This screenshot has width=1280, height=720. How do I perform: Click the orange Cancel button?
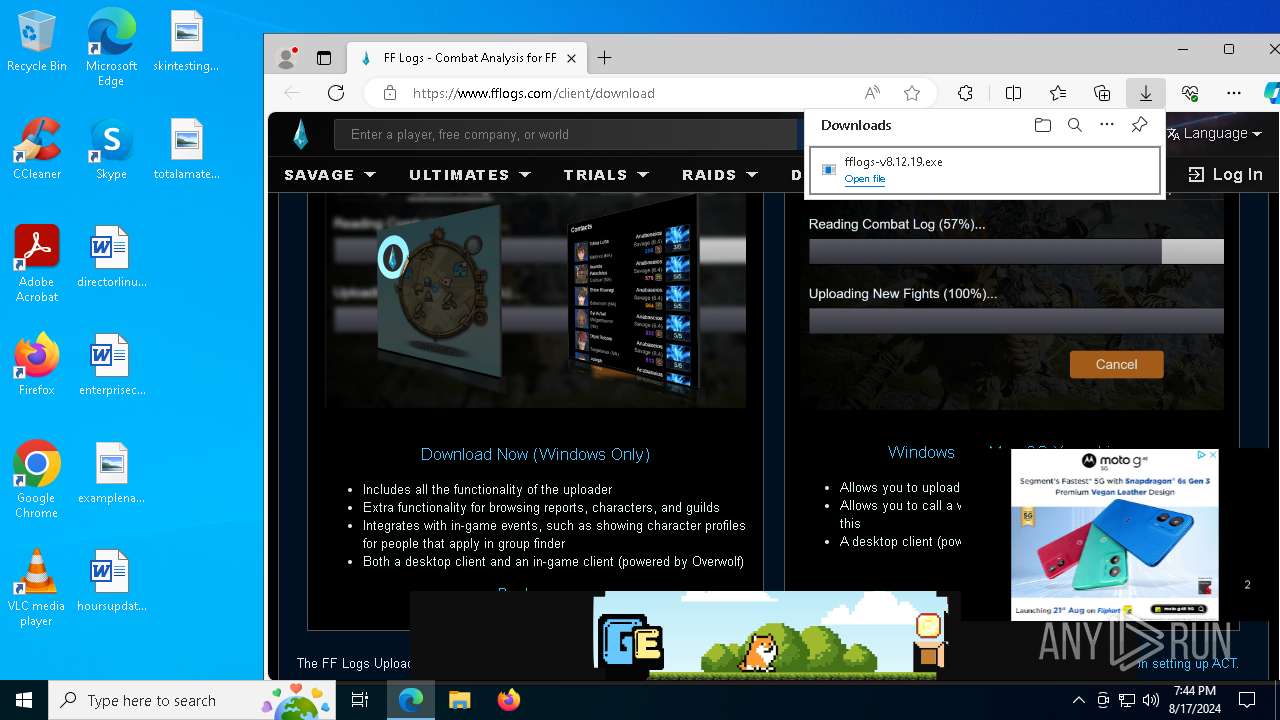[x=1116, y=364]
